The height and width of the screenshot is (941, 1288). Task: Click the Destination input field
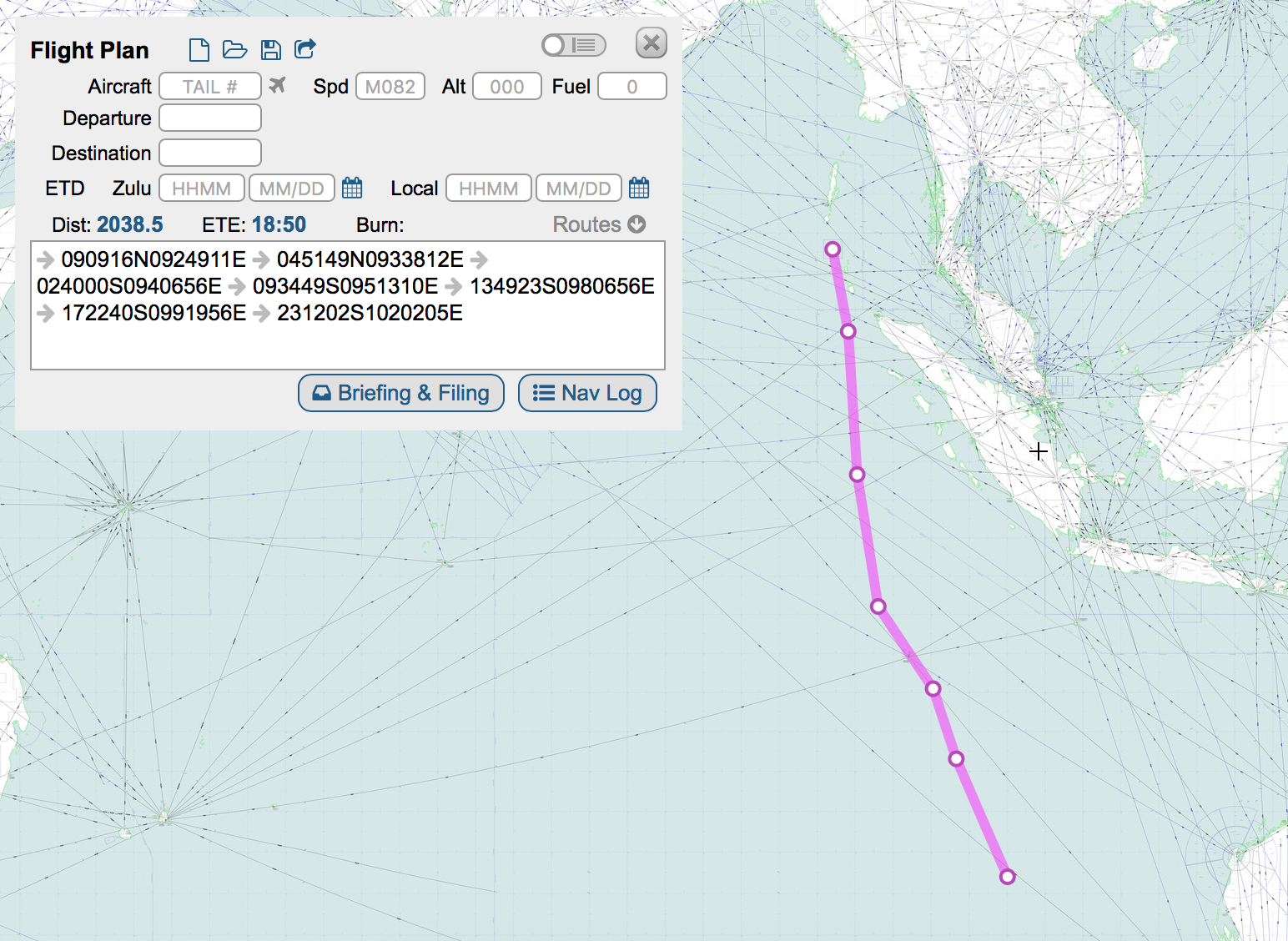pyautogui.click(x=210, y=153)
